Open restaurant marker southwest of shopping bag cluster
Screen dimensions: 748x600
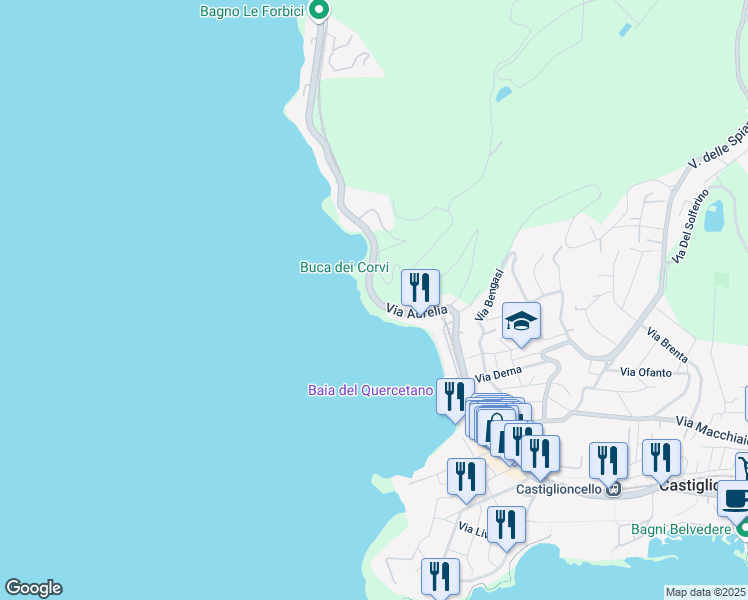(x=467, y=479)
